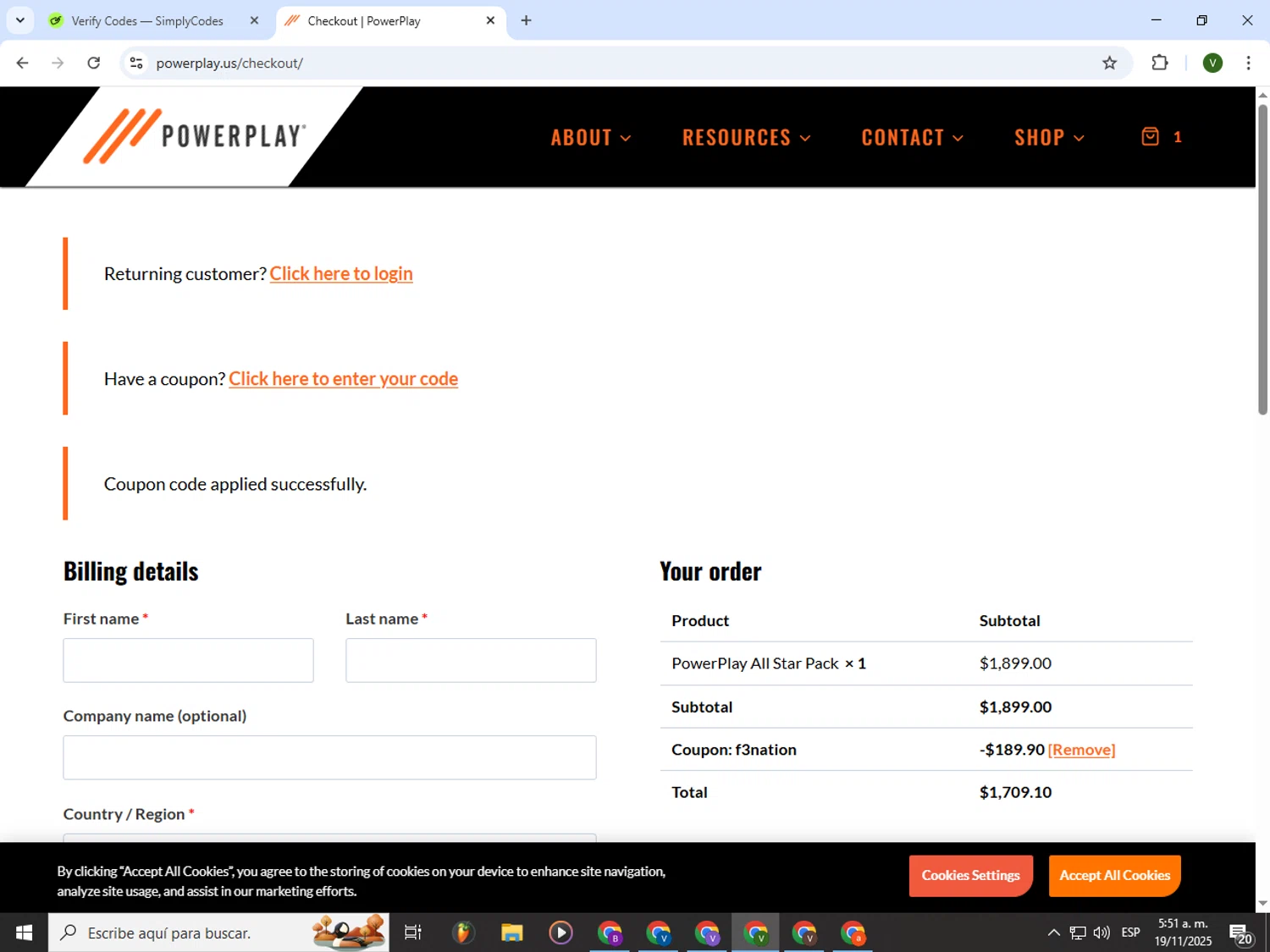Viewport: 1270px width, 952px height.
Task: Go back to the previous page
Action: 23,63
